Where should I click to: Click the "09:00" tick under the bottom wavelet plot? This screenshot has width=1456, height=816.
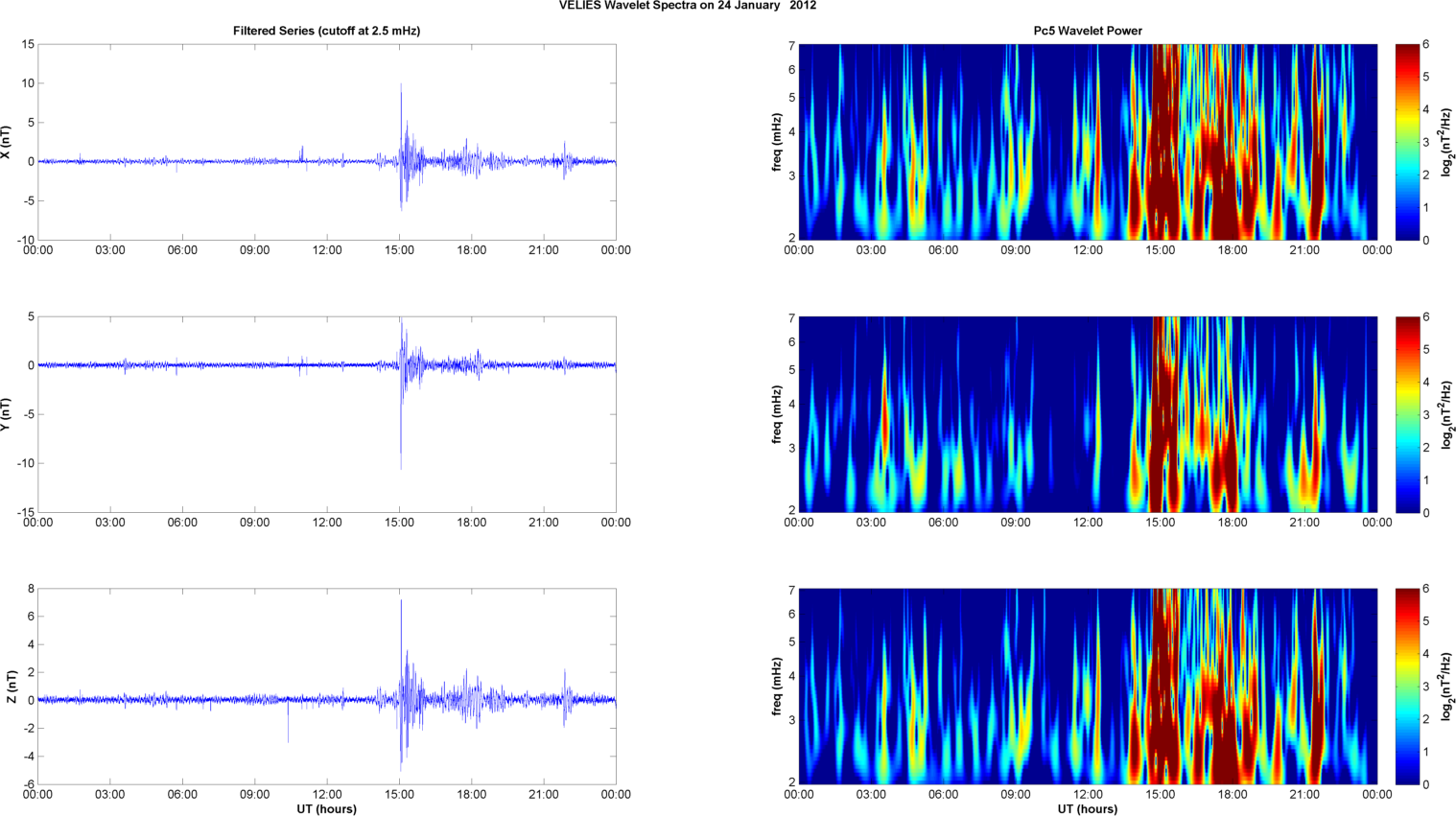[1016, 795]
